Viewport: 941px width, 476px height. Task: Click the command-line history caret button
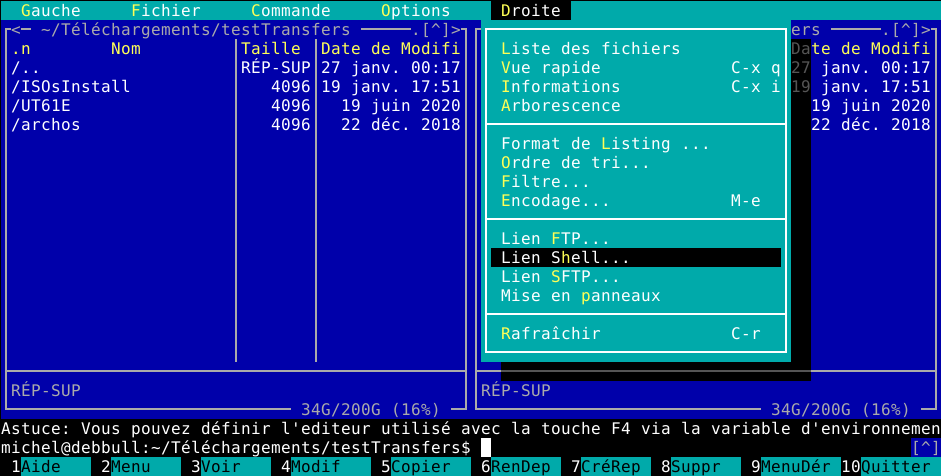[925, 448]
